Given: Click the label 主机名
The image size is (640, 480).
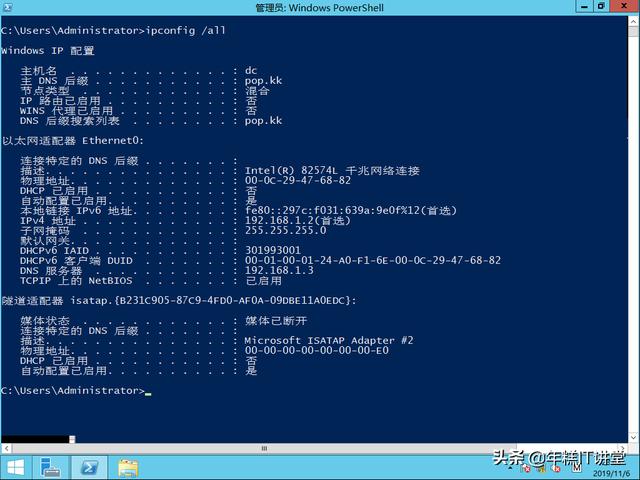Looking at the screenshot, I should point(39,71).
